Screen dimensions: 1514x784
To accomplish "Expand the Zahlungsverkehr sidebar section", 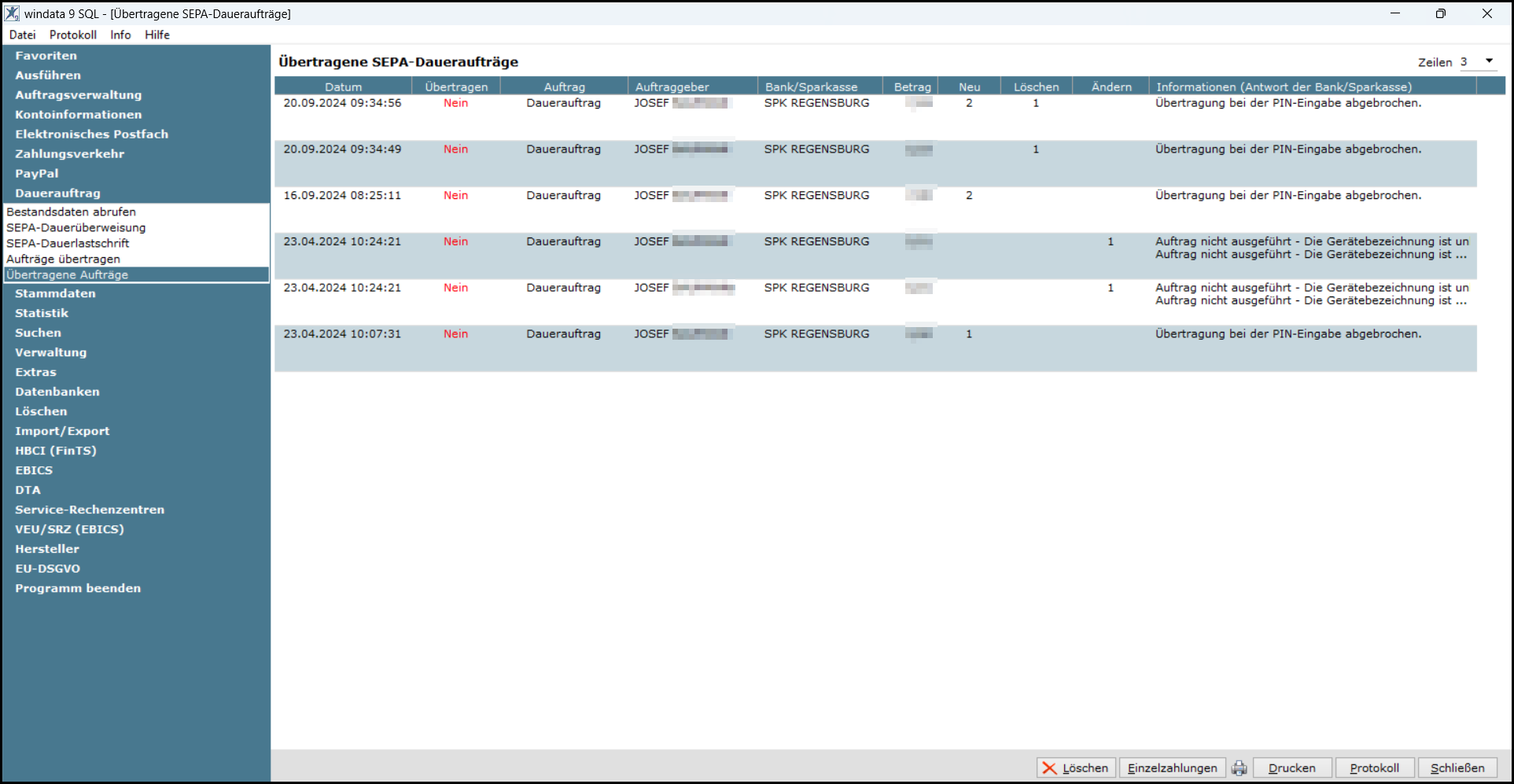I will coord(69,154).
